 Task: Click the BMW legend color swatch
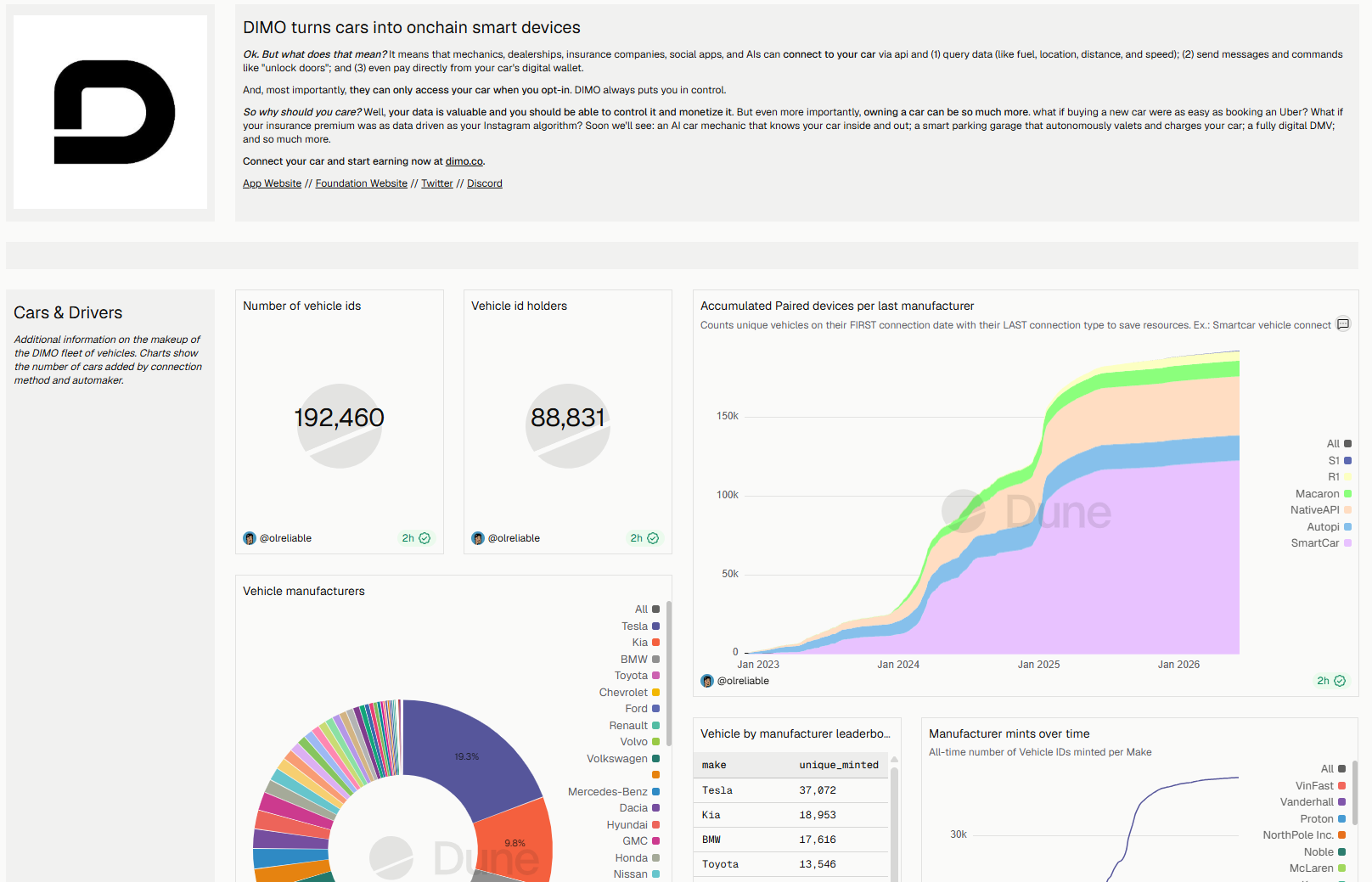[x=655, y=660]
